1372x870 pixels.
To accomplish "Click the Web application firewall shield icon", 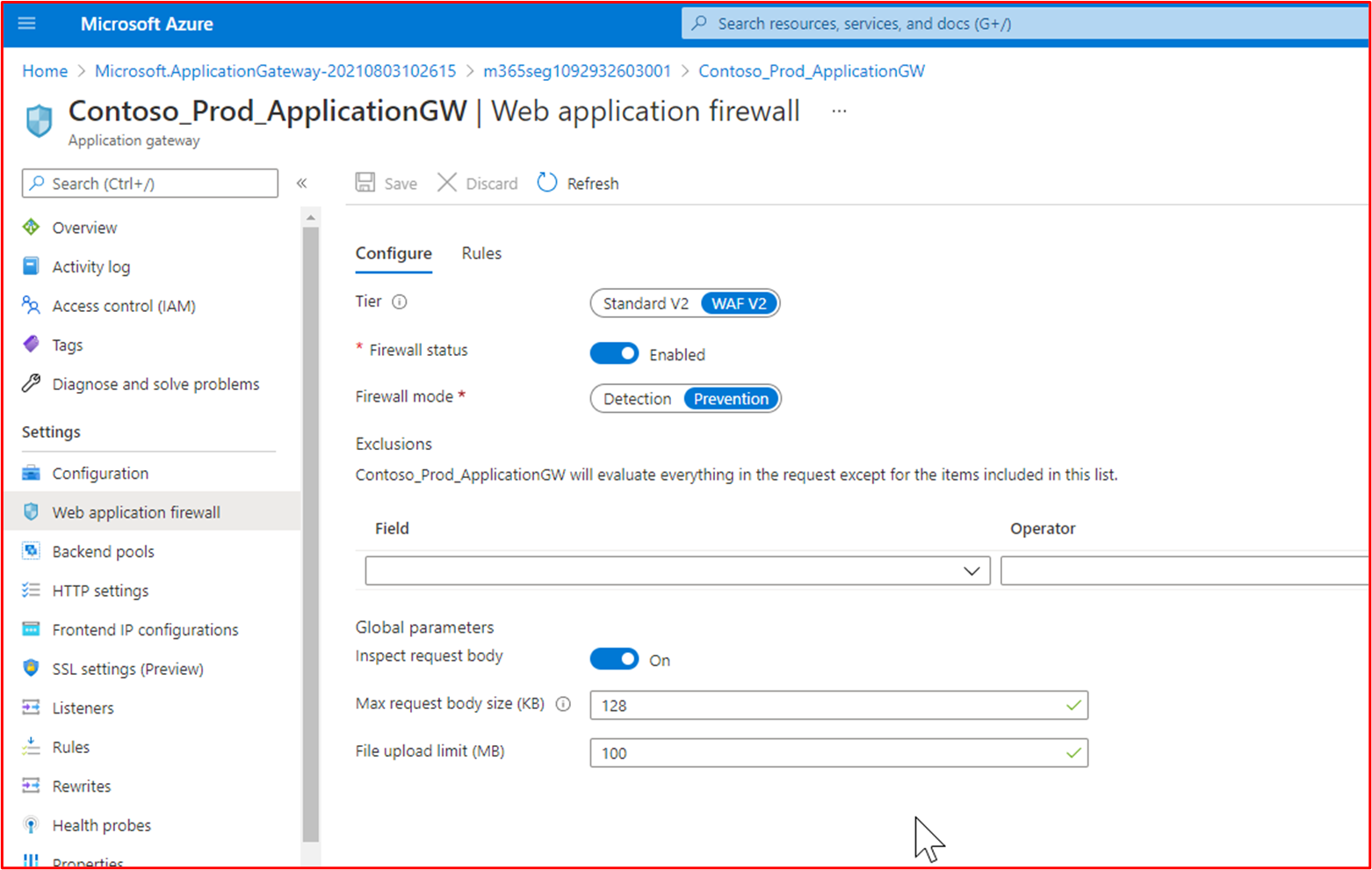I will (32, 512).
